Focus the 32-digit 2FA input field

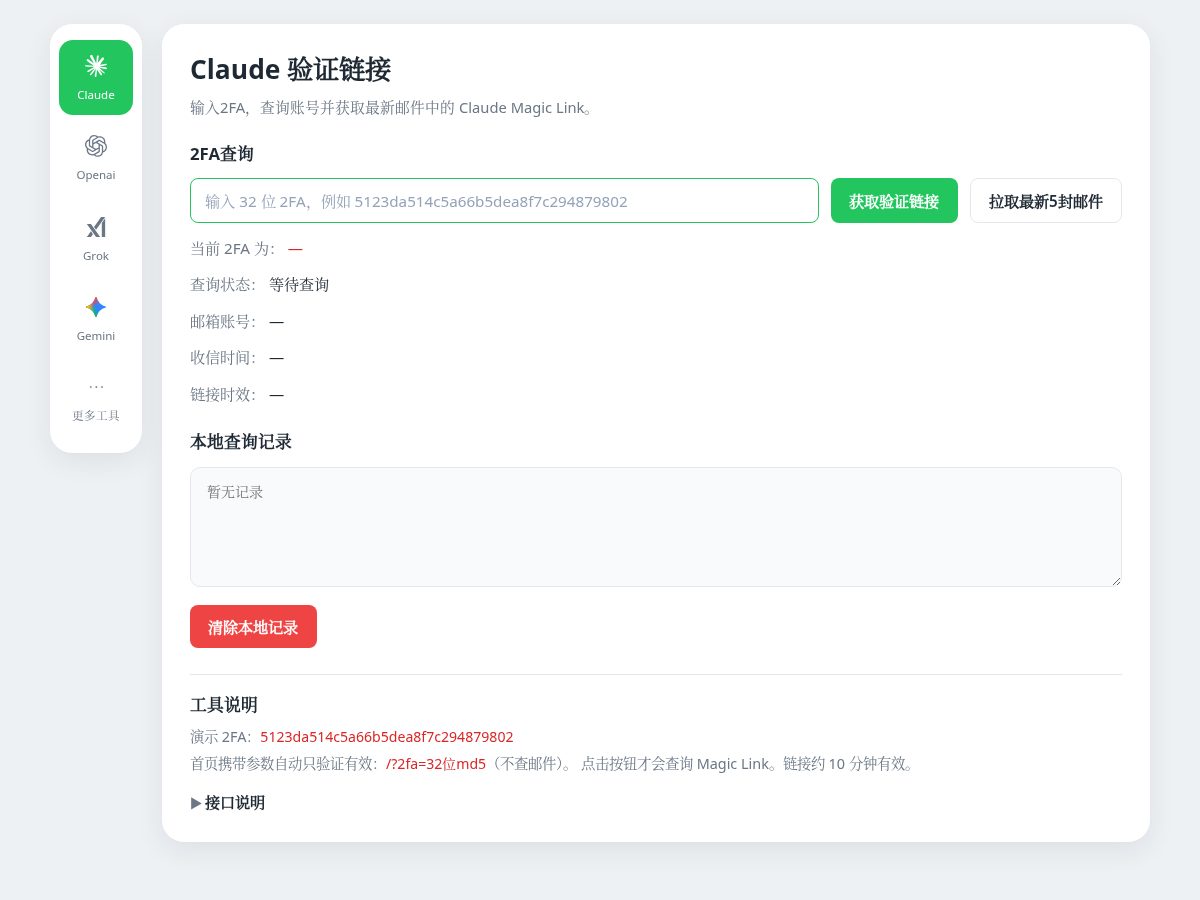pyautogui.click(x=504, y=201)
